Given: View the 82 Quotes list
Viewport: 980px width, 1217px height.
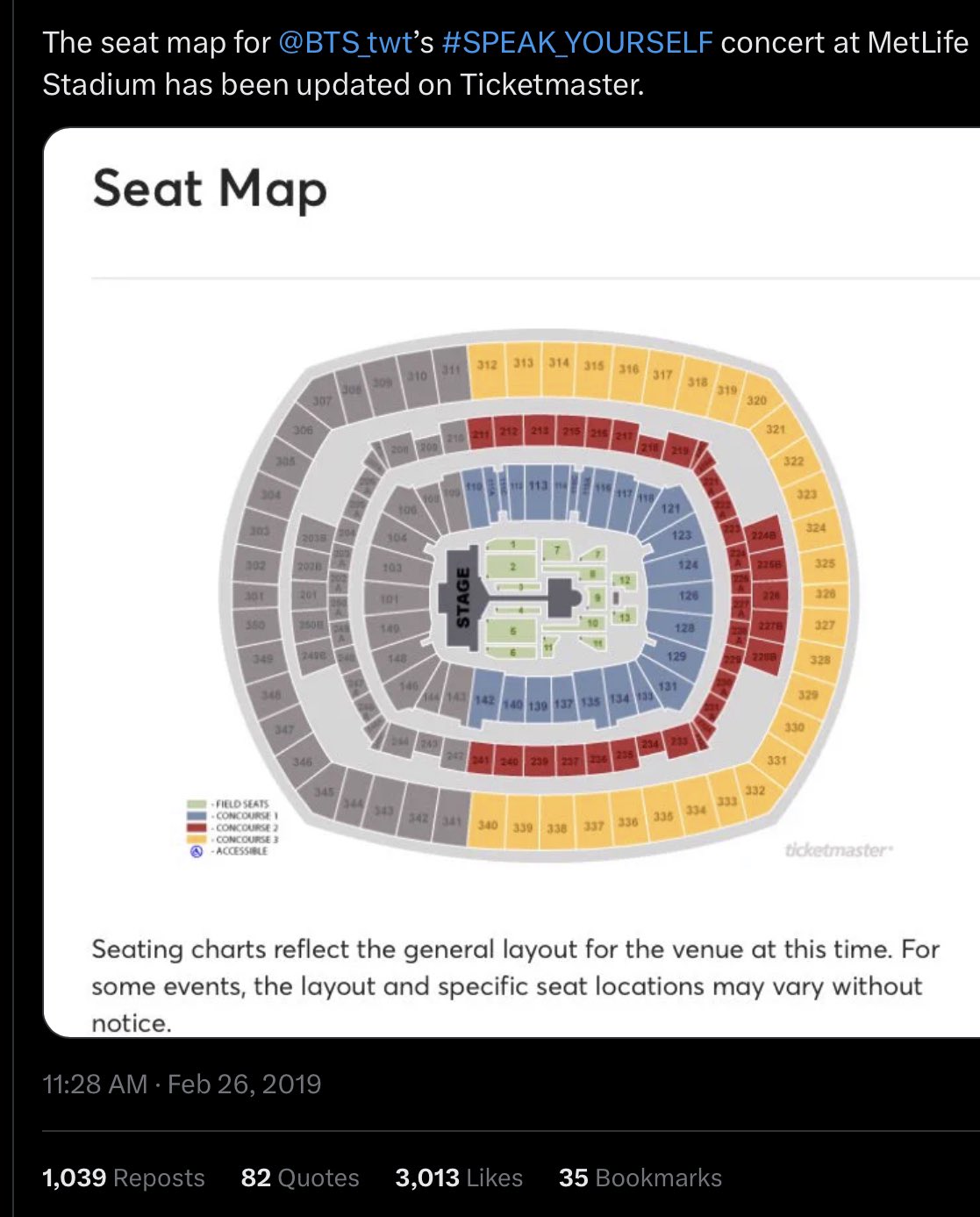Looking at the screenshot, I should pos(300,1178).
